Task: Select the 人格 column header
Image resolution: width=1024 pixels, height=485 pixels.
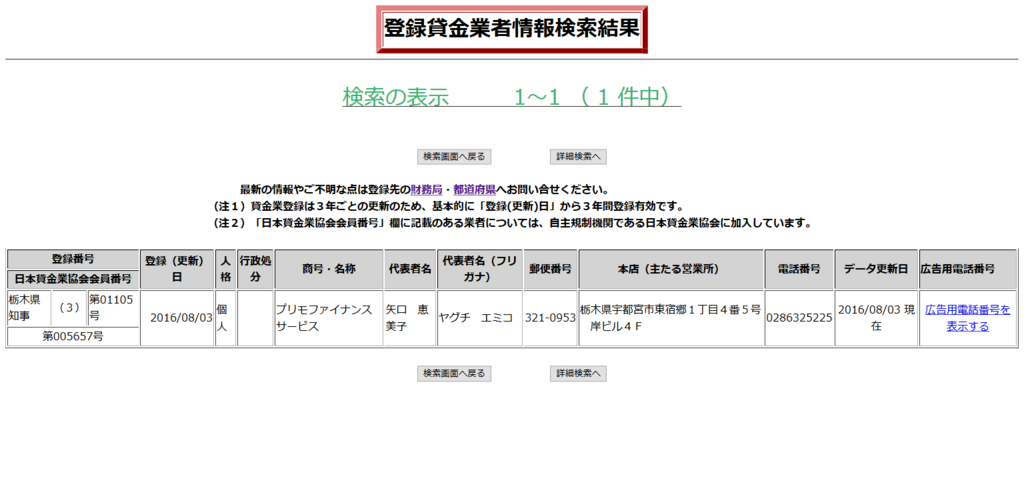Action: 225,269
